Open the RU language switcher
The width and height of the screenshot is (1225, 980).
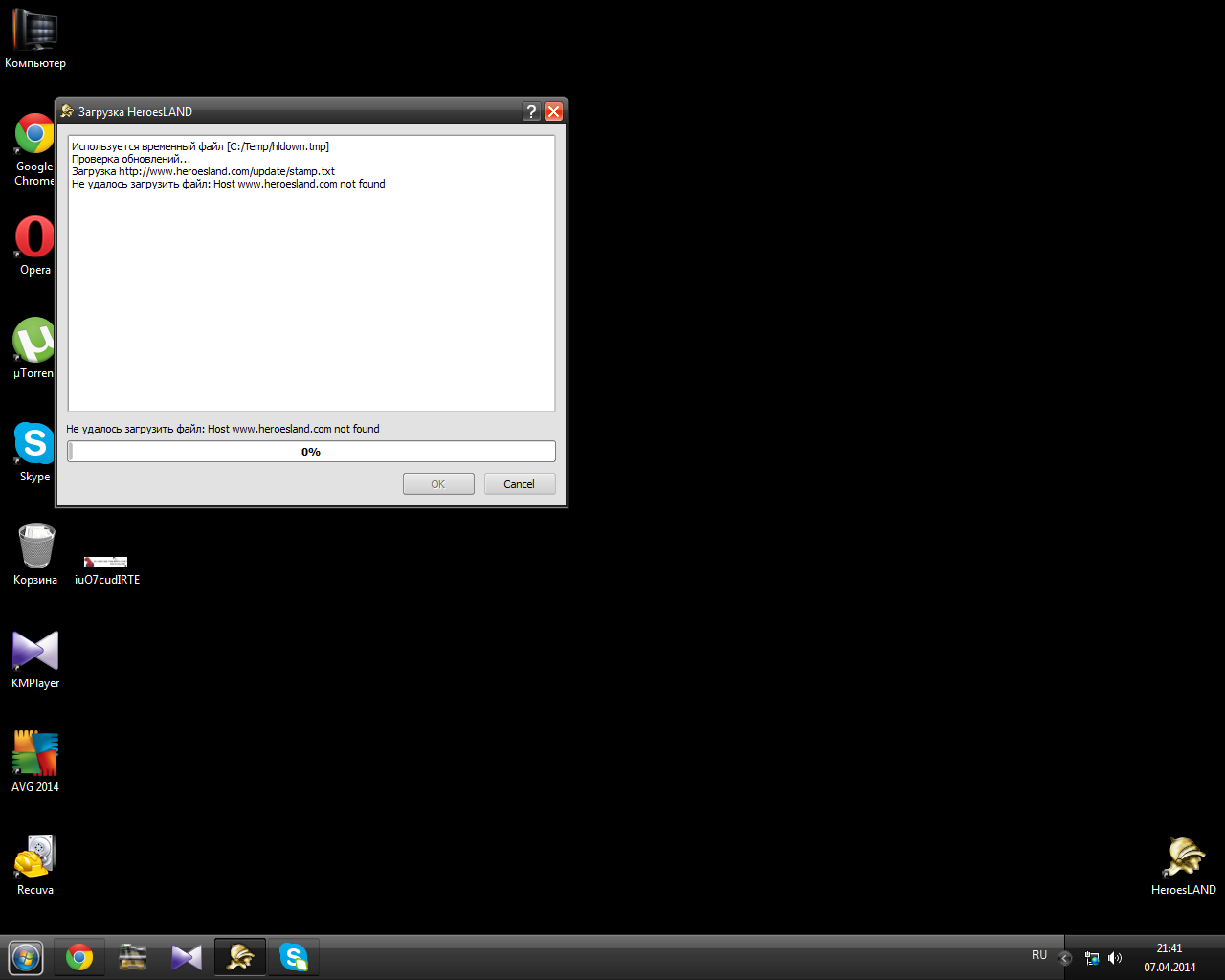[x=1039, y=956]
